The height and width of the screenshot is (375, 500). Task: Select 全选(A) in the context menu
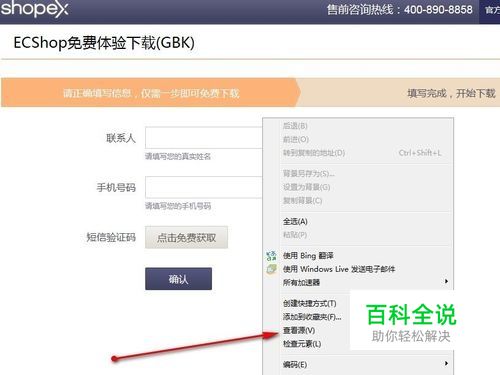point(295,221)
